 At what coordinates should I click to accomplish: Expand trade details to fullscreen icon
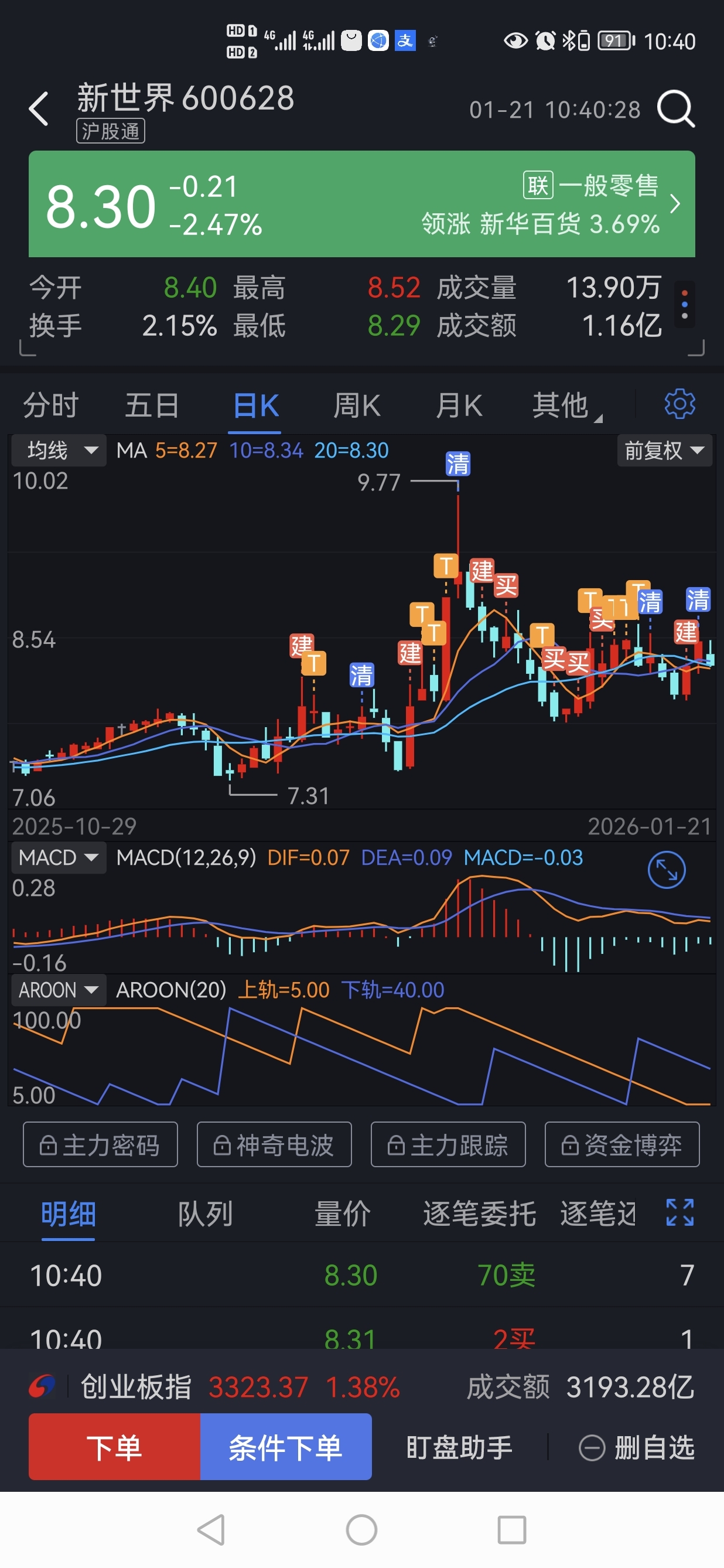pyautogui.click(x=679, y=1212)
